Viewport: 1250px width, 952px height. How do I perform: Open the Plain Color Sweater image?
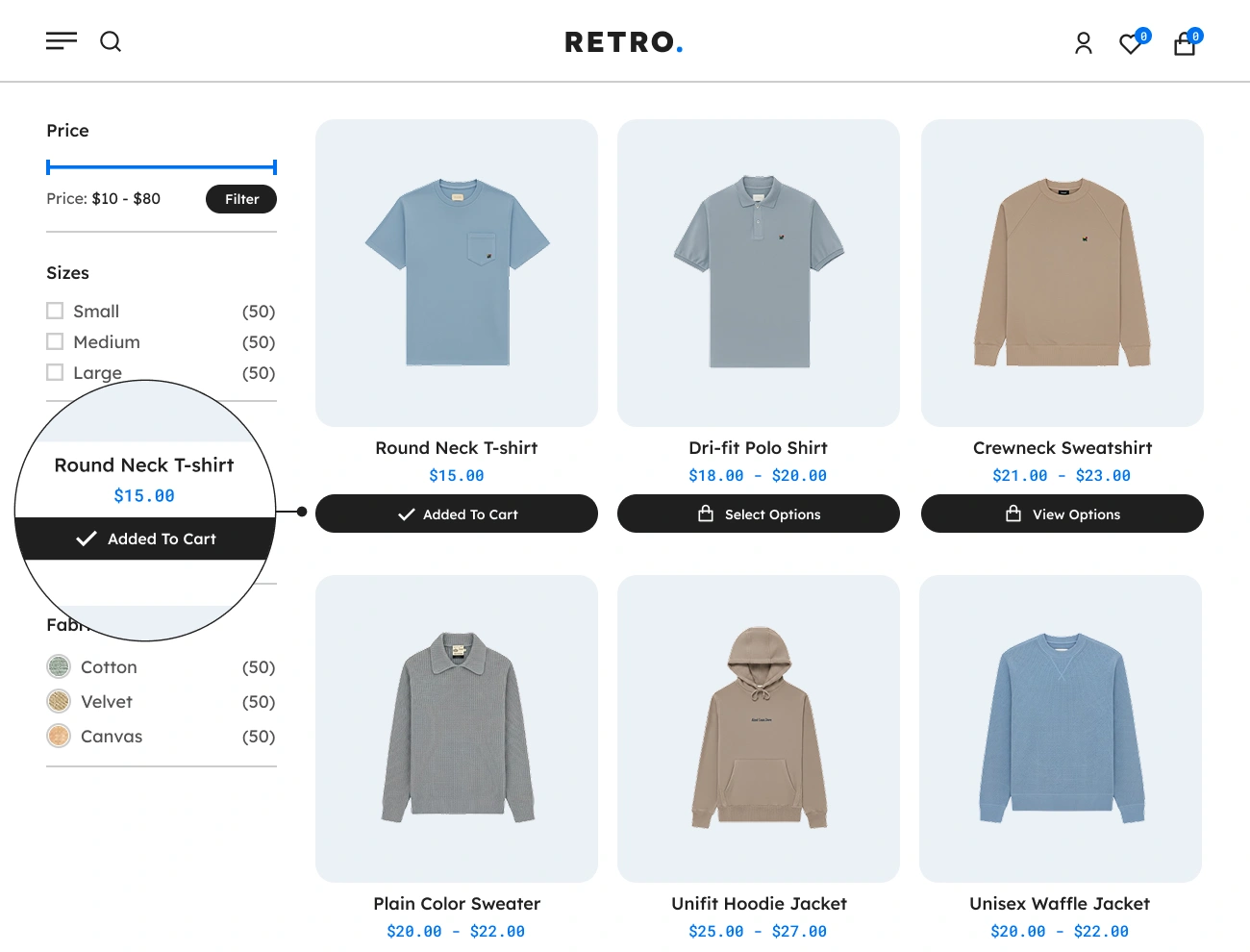click(457, 729)
